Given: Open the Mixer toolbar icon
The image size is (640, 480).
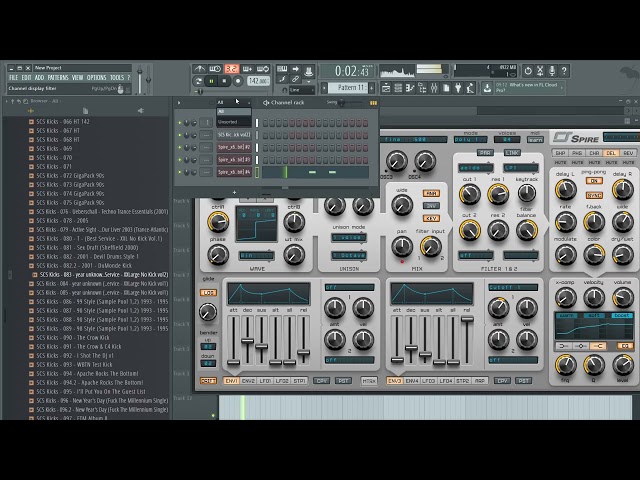Looking at the screenshot, I should [x=434, y=88].
